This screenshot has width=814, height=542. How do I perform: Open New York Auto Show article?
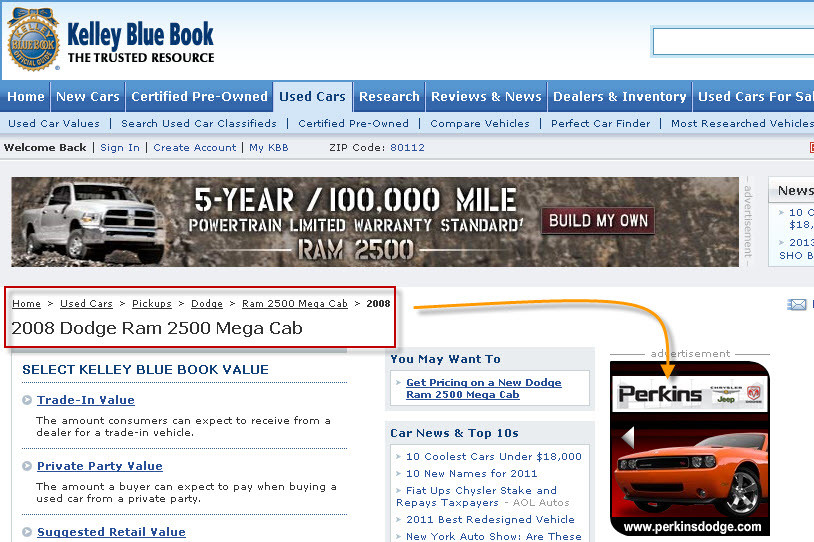494,536
